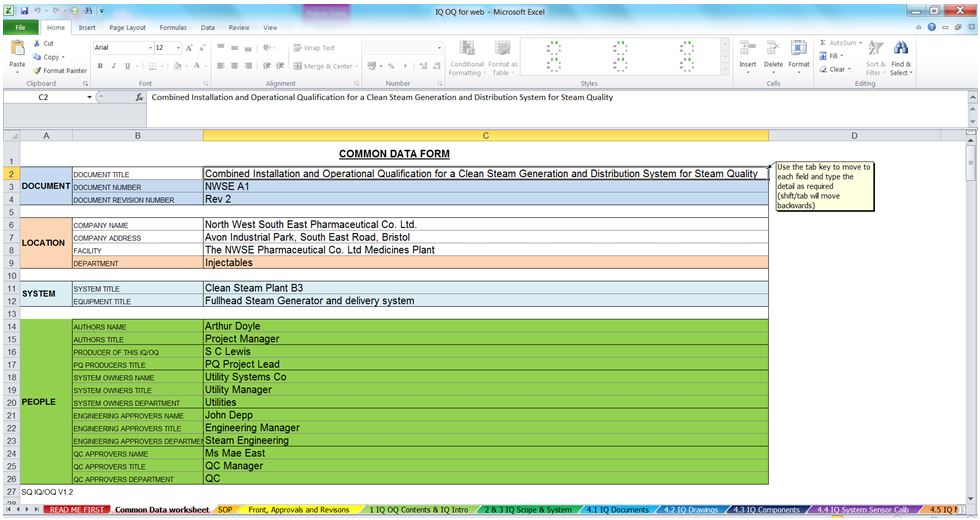
Task: Select cell containing NWSE A1
Action: [486, 186]
